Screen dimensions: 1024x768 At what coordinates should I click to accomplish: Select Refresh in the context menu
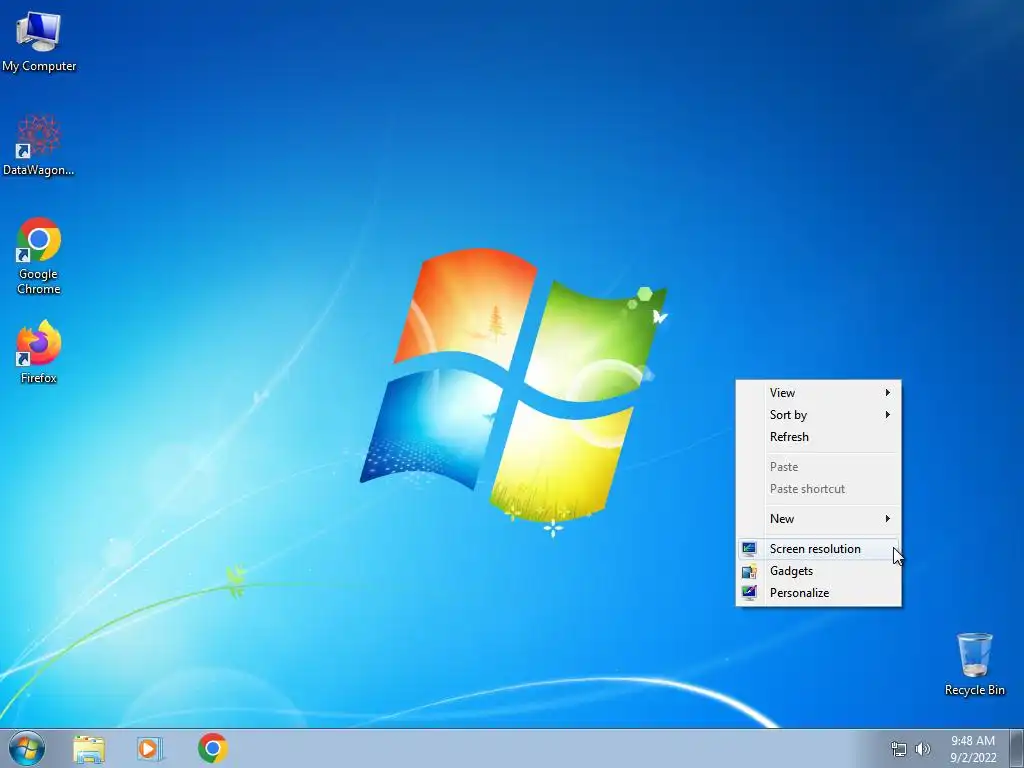[x=819, y=437]
